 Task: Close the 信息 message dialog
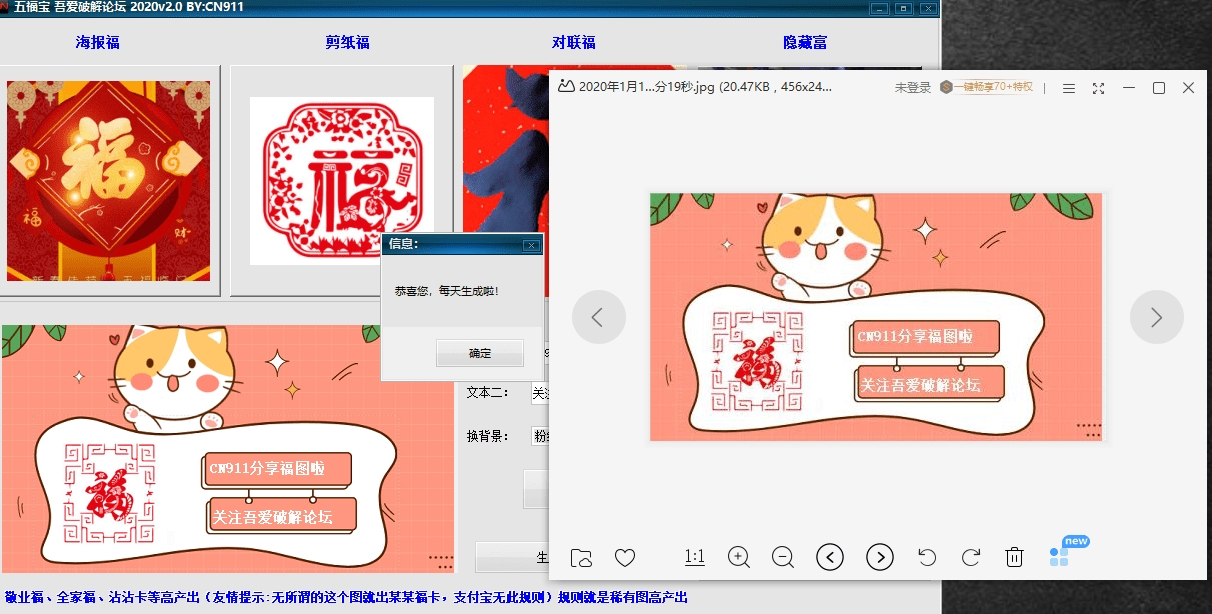coord(532,244)
